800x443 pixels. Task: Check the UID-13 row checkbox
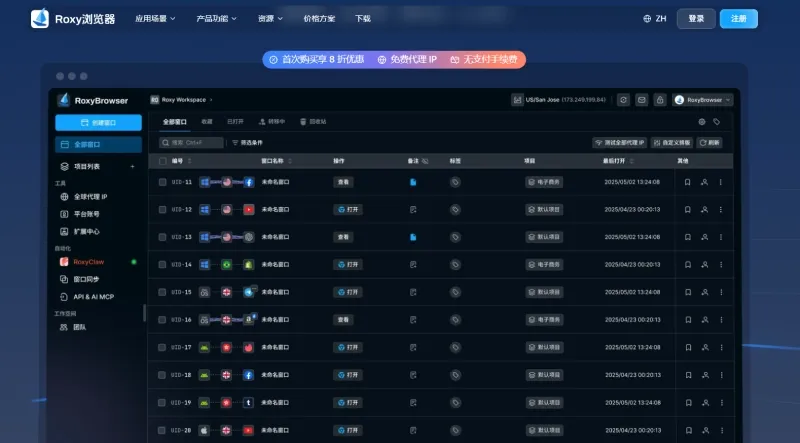(162, 237)
